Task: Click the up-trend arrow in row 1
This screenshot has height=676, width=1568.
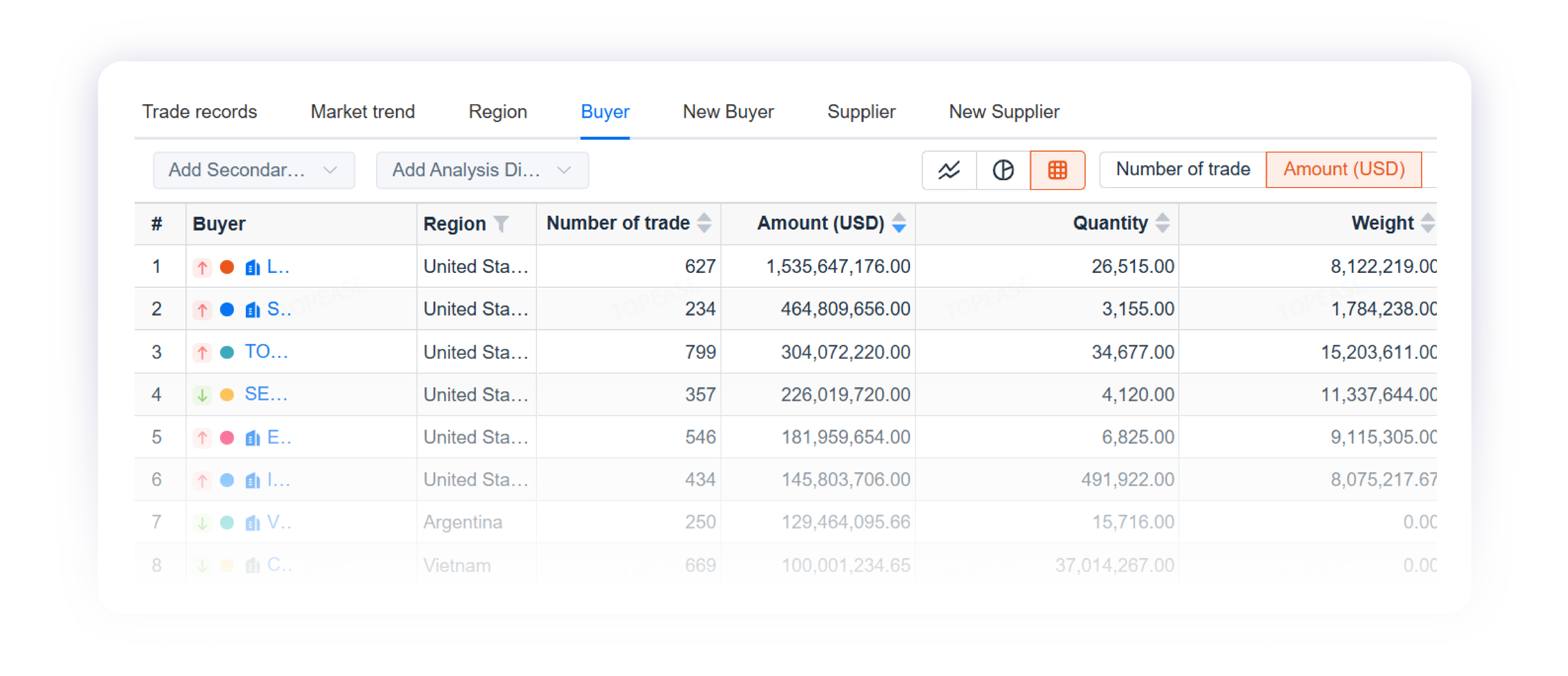Action: point(202,267)
